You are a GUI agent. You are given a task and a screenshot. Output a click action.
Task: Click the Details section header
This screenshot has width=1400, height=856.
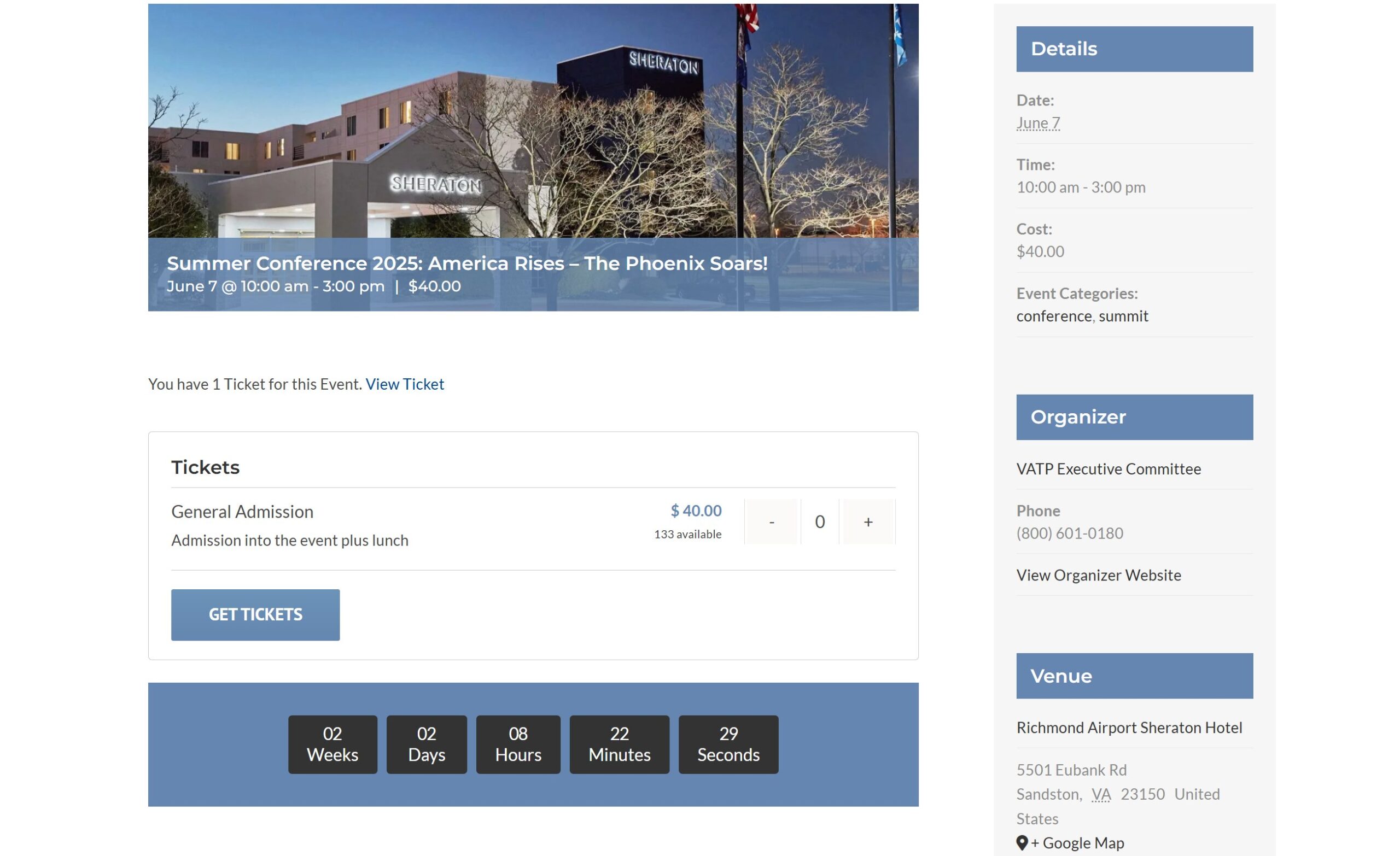tap(1134, 49)
